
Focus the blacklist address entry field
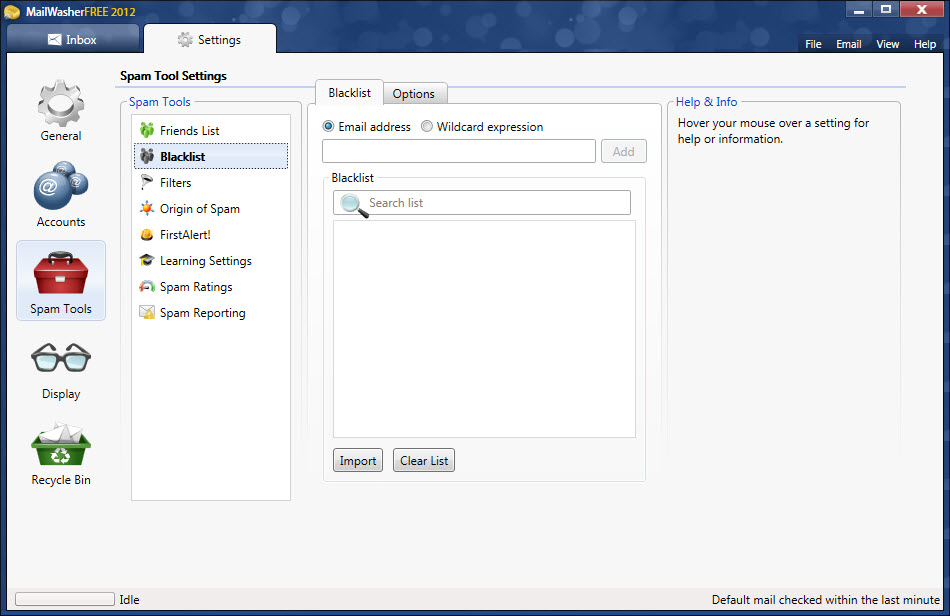[459, 151]
